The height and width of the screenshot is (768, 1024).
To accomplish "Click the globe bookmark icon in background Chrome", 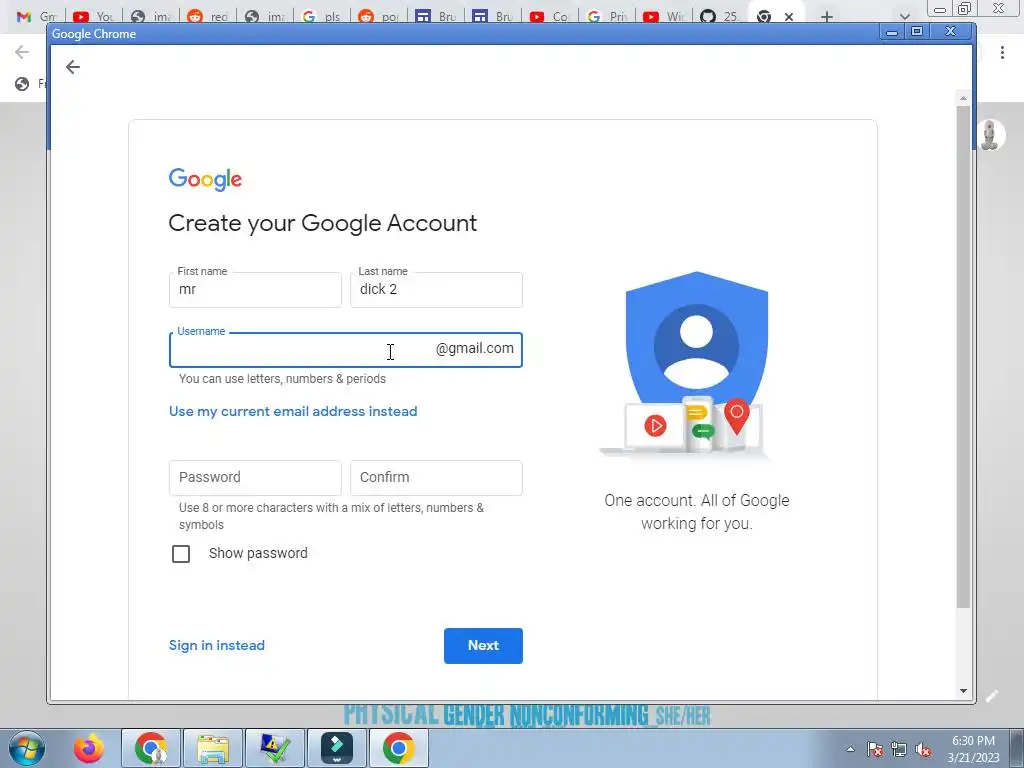I will click(x=22, y=84).
